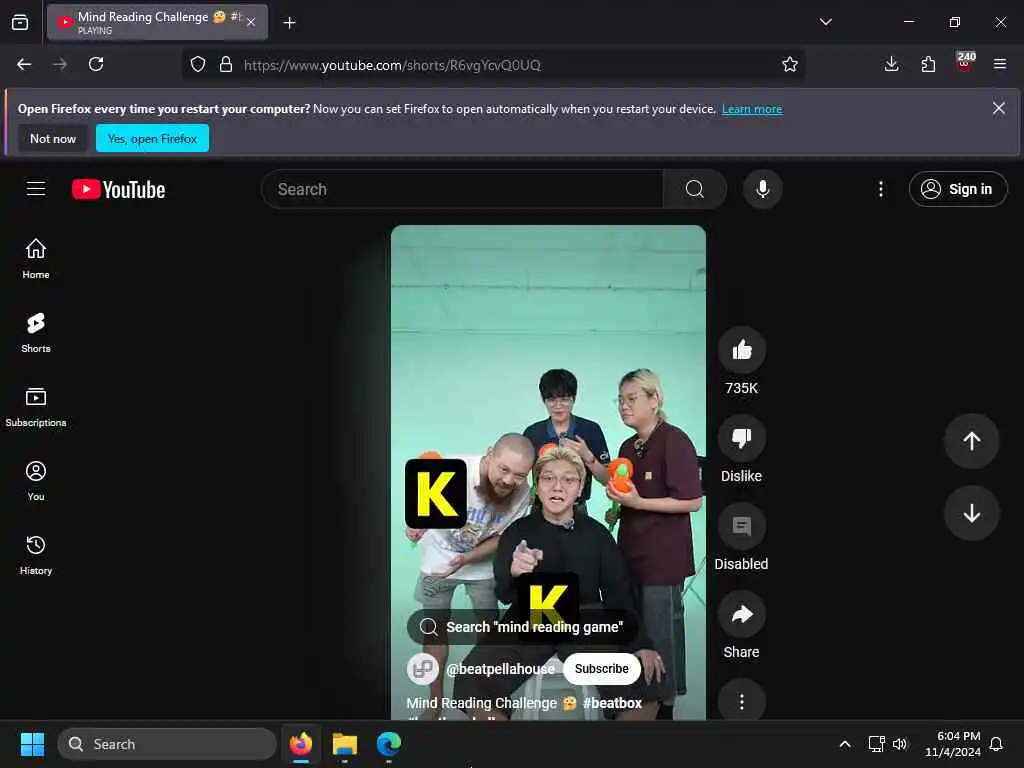Click the Windows taskbar search box

click(167, 744)
